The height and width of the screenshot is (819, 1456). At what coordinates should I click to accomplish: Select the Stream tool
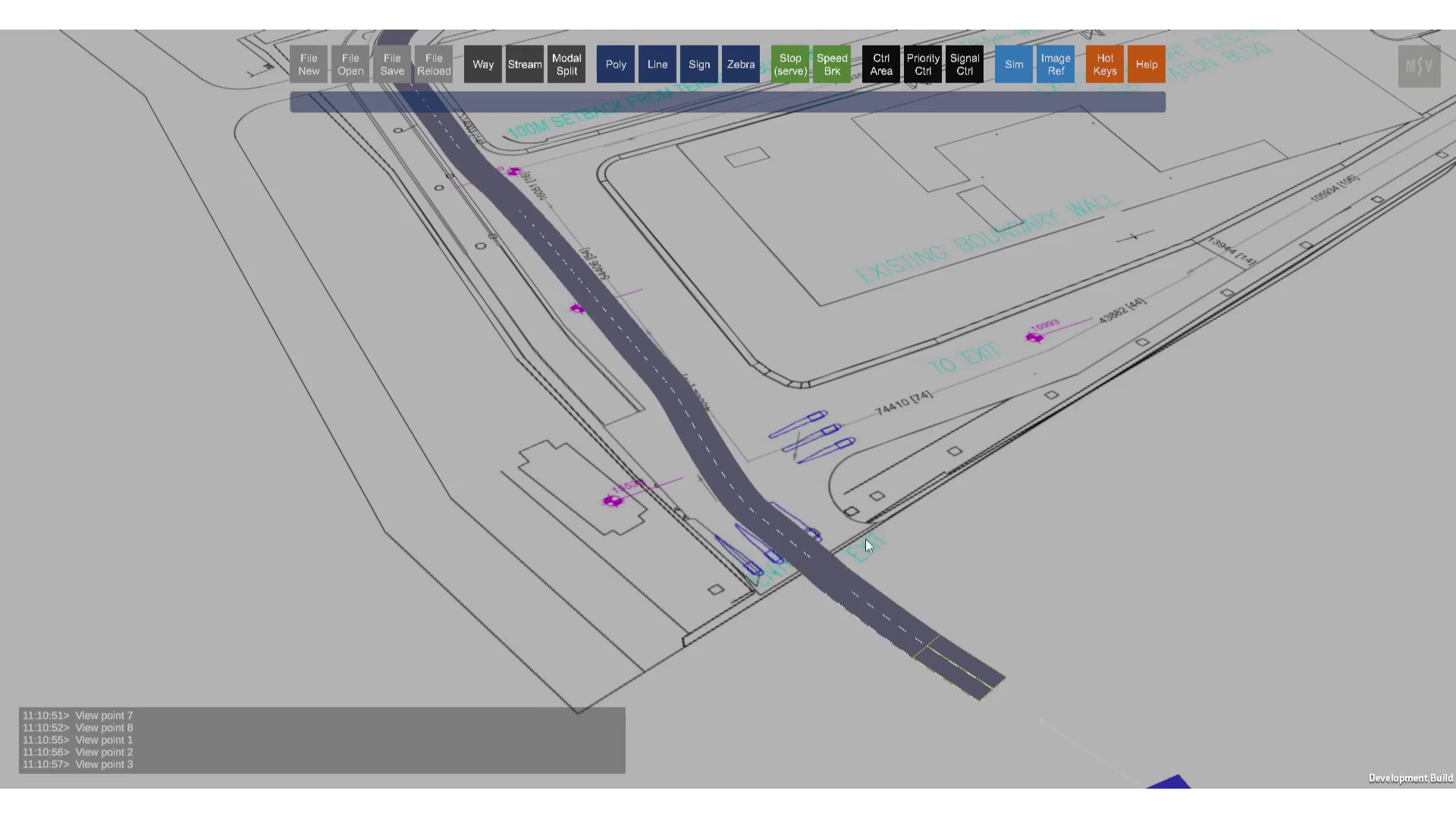point(525,64)
